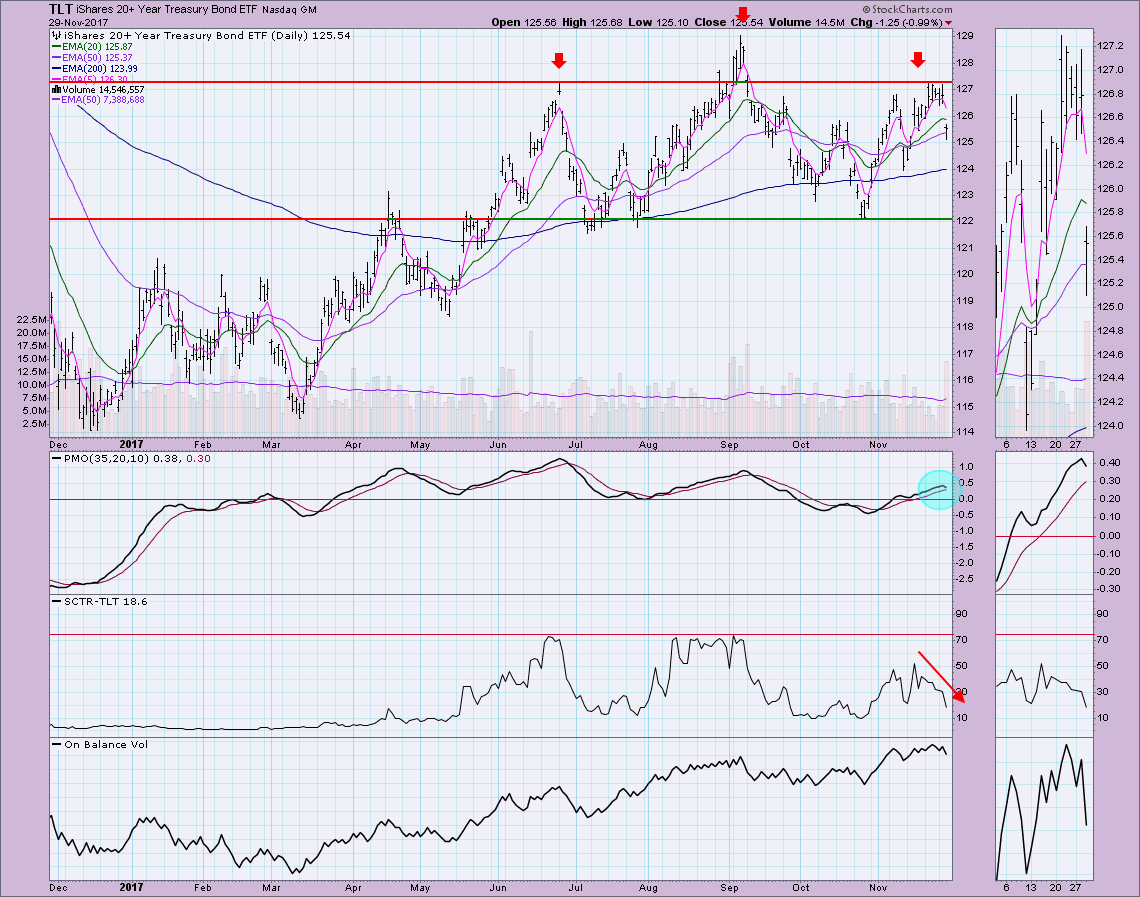Click the "EMA(200) 123.99" legend entry

click(x=100, y=68)
